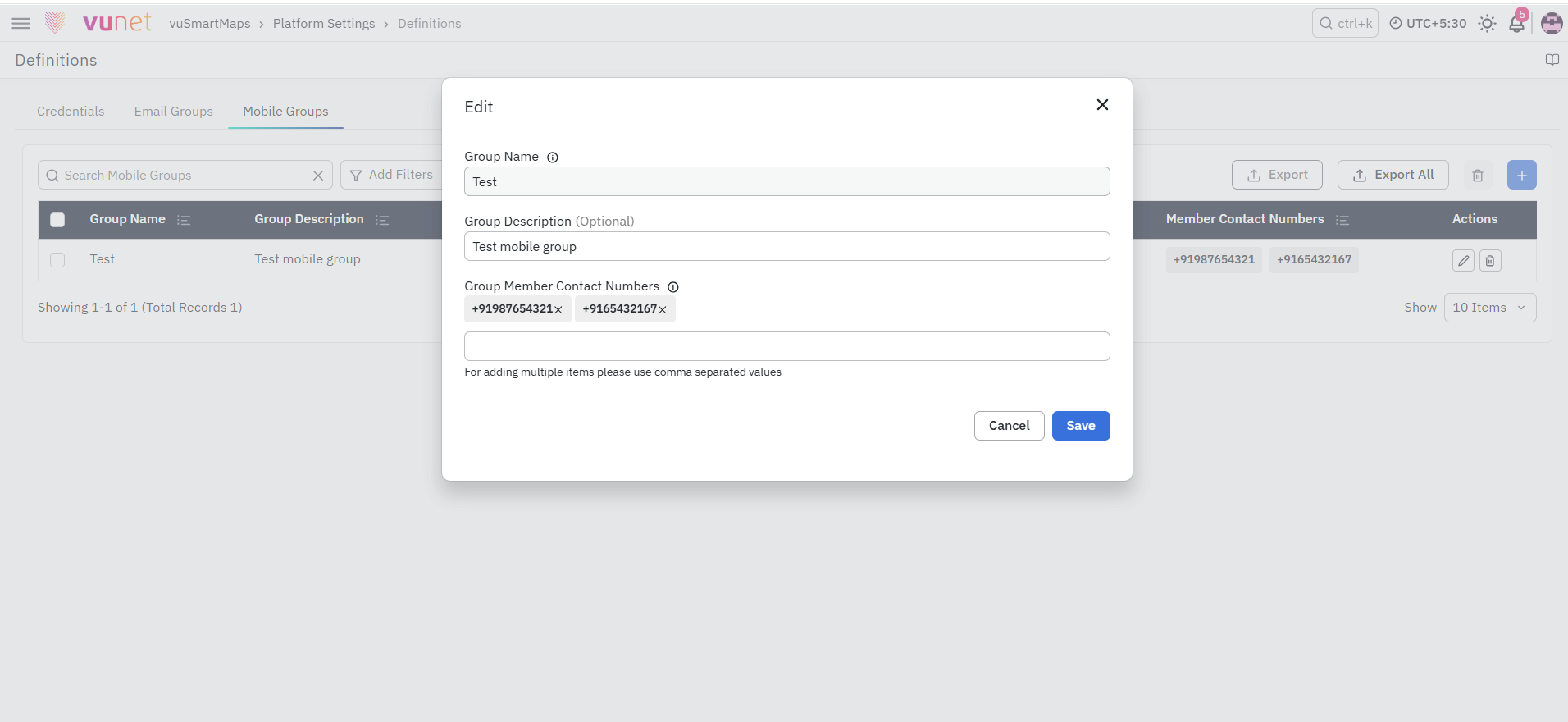Tick the Test row checkbox
Image resolution: width=1568 pixels, height=722 pixels.
(57, 260)
